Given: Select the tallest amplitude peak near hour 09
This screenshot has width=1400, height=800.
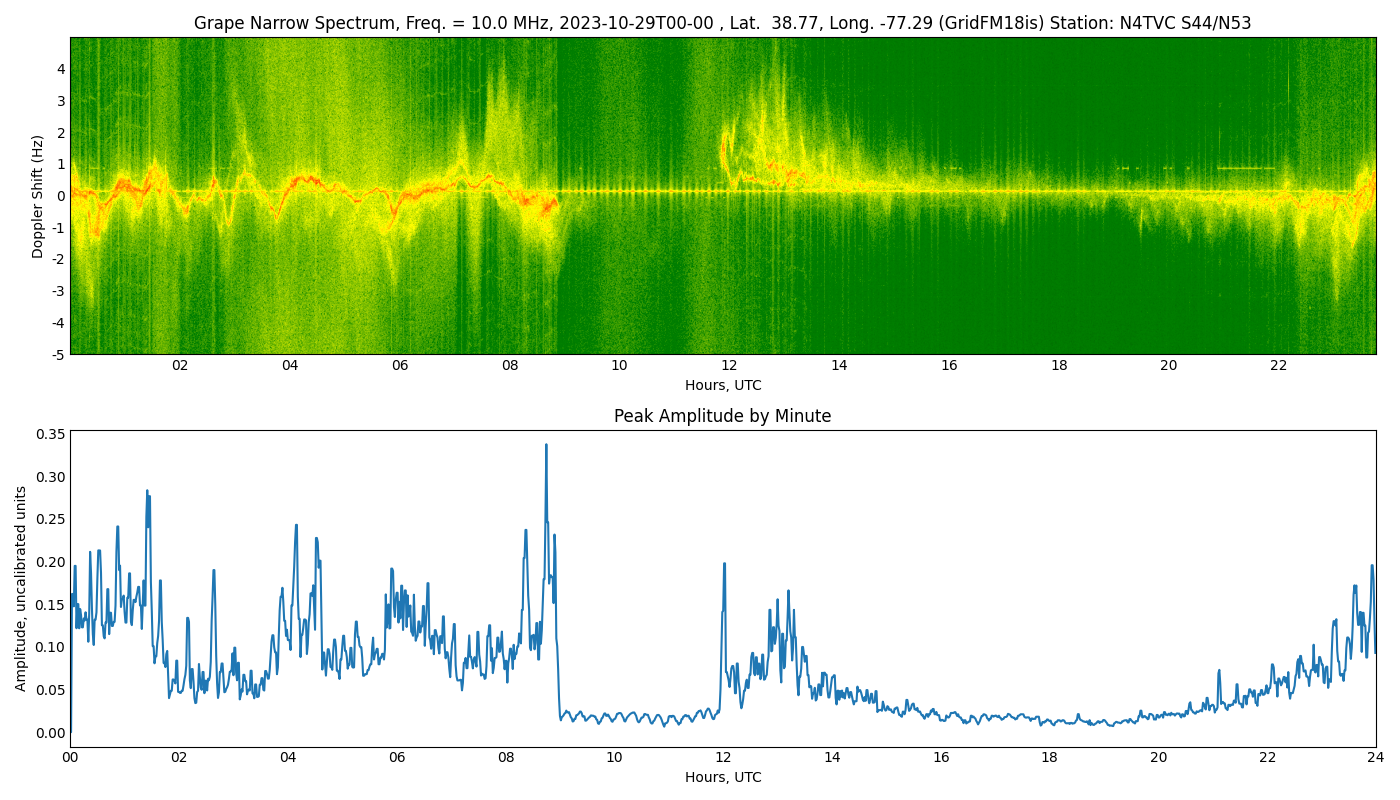Looking at the screenshot, I should (x=546, y=446).
